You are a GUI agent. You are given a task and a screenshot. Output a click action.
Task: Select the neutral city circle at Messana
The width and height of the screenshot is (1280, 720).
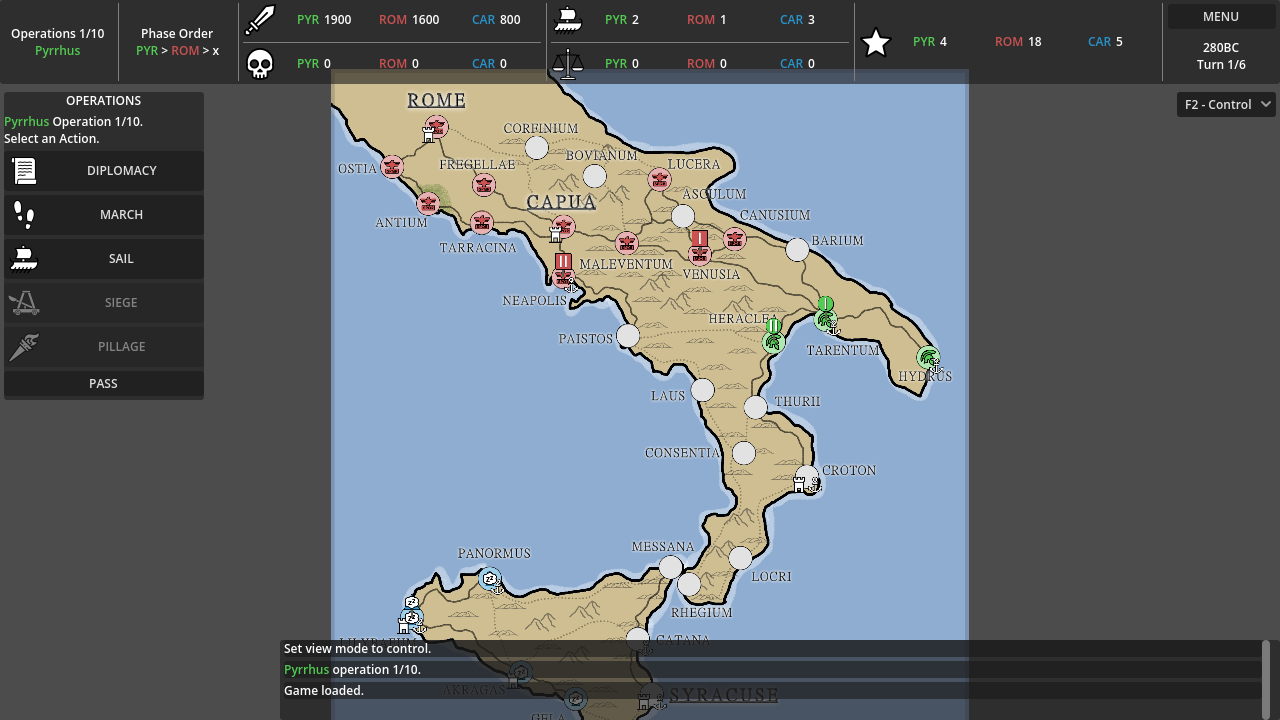pos(671,567)
